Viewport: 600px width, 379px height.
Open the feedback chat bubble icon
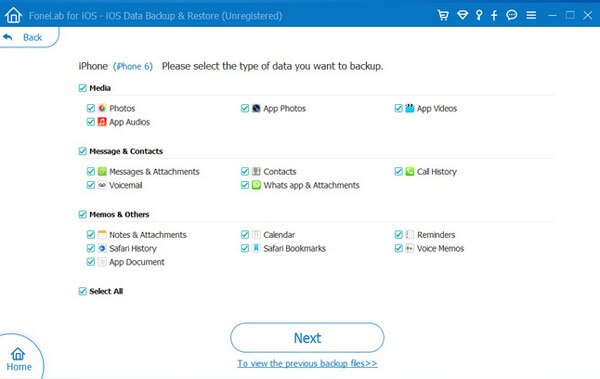pyautogui.click(x=512, y=15)
